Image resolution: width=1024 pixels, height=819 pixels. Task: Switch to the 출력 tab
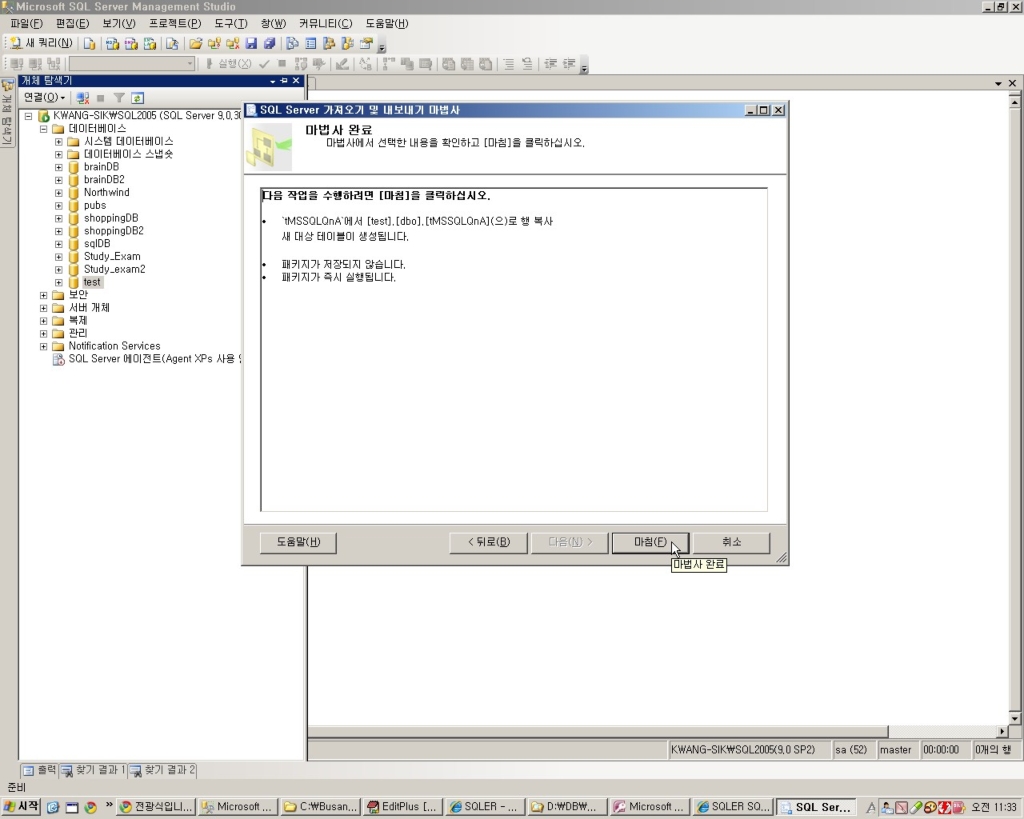pos(40,771)
